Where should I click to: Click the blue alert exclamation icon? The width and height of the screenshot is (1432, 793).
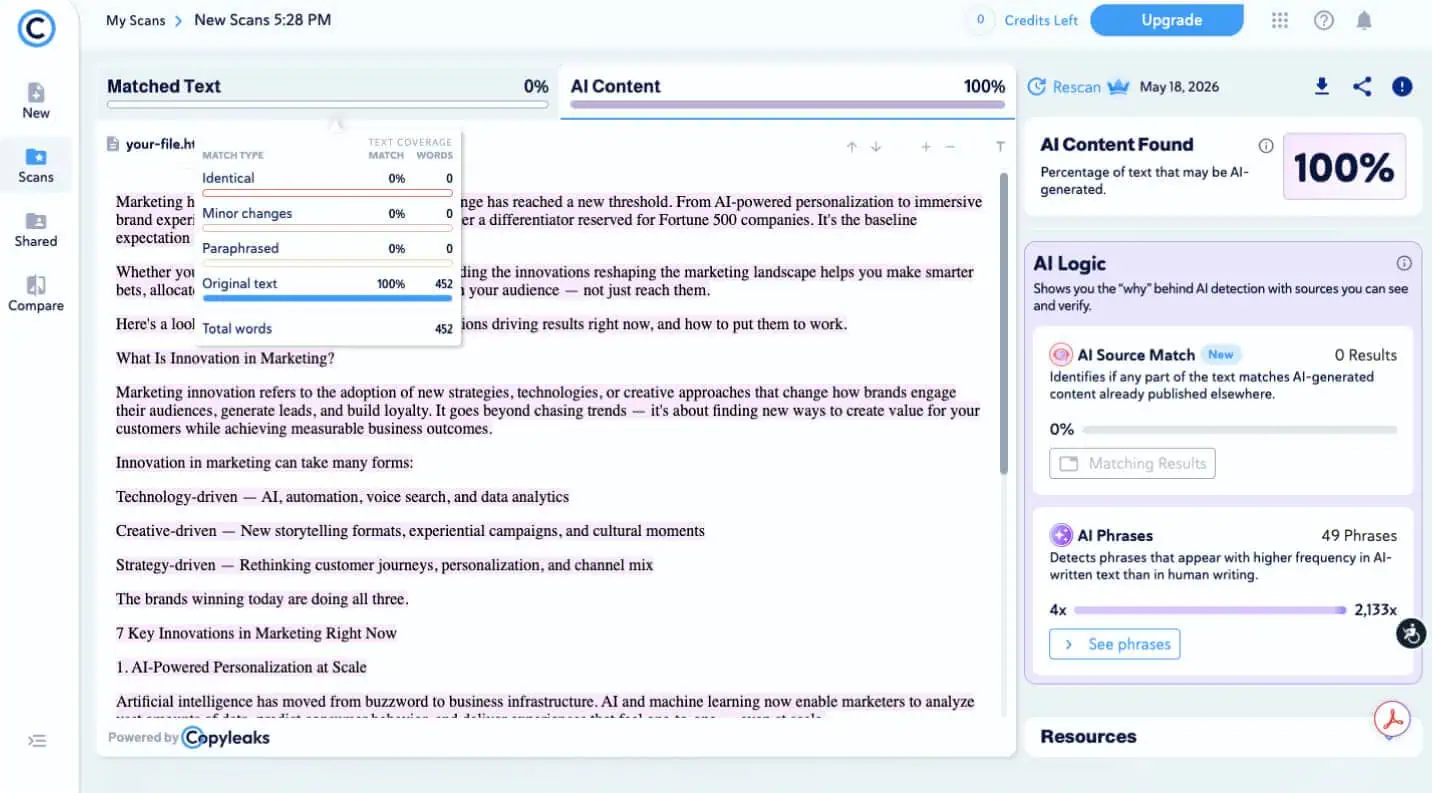[1402, 87]
